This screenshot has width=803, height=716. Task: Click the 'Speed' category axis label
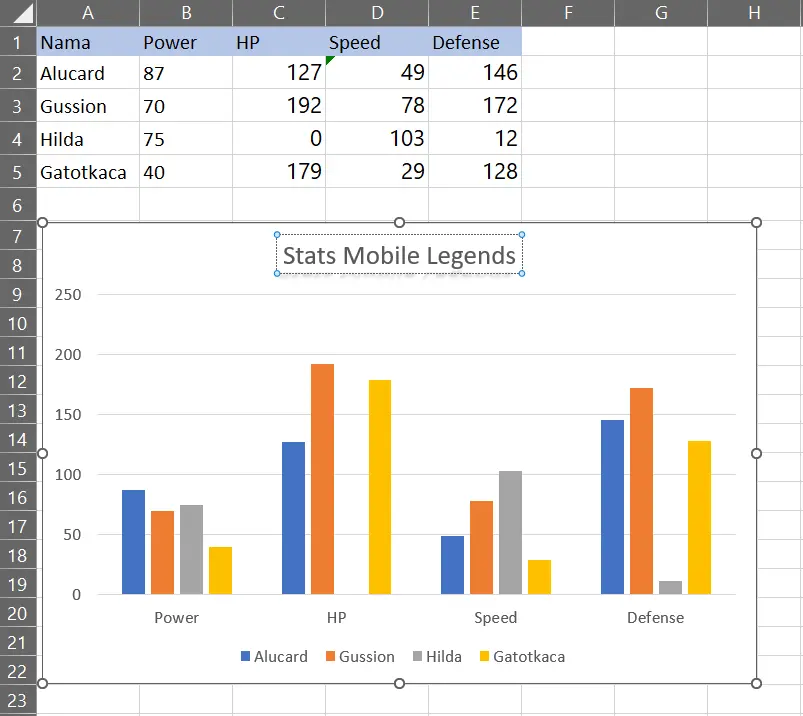[496, 618]
